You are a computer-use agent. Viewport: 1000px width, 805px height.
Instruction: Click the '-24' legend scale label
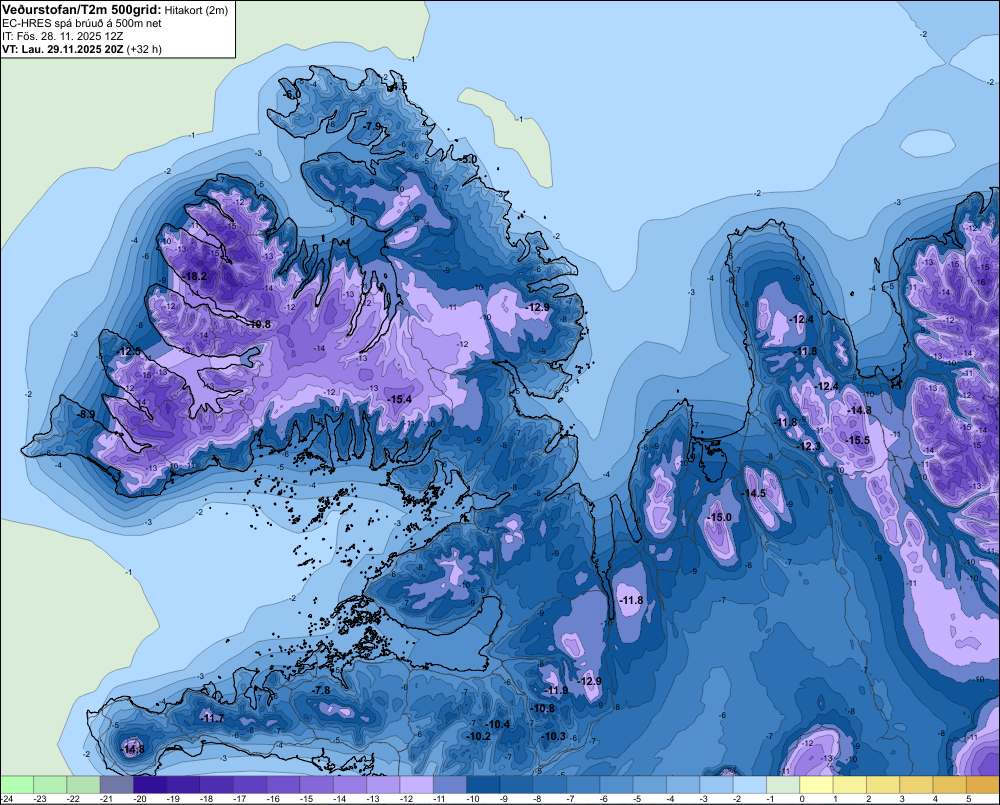7,799
